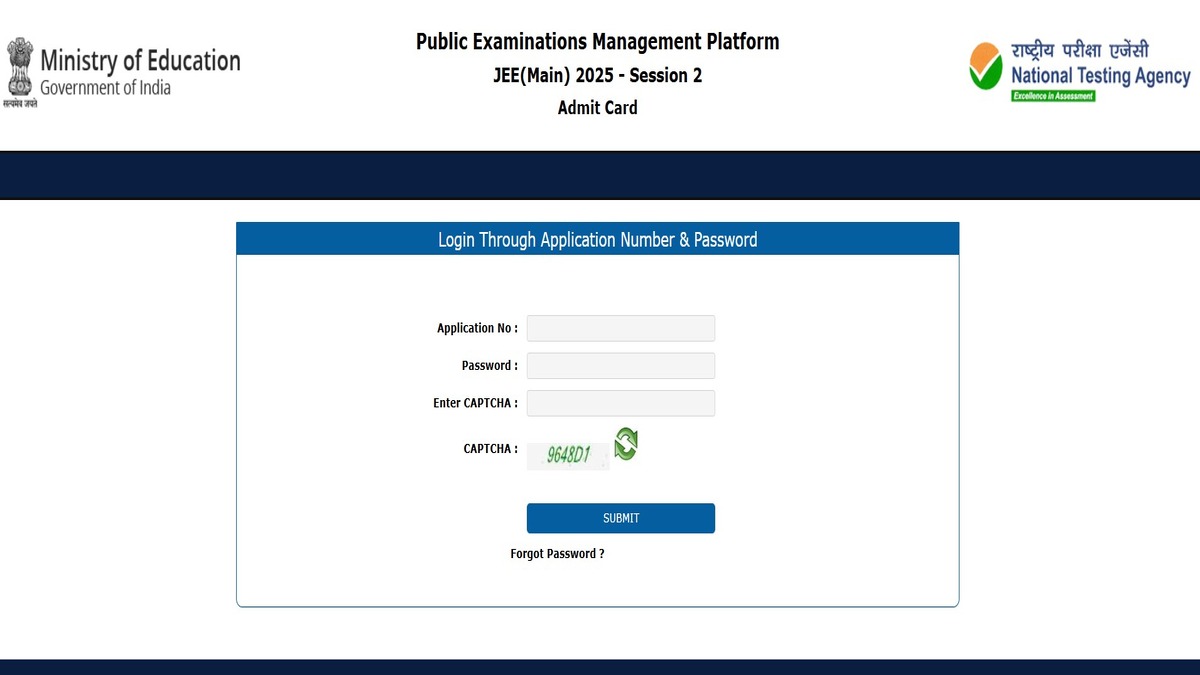Click the Application No input field
Screen dimensions: 1200x675
620,328
